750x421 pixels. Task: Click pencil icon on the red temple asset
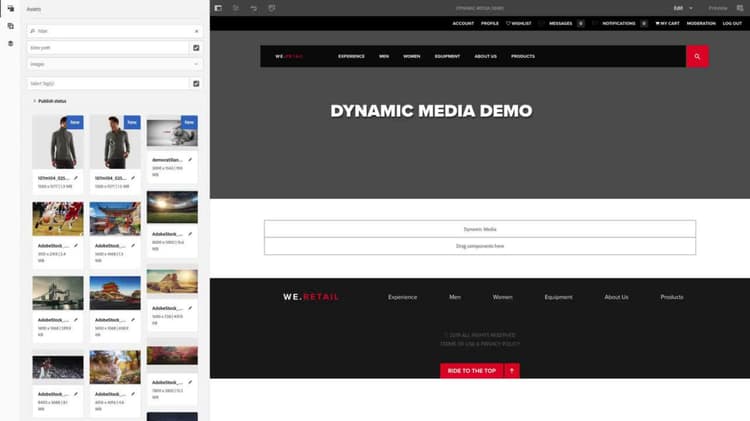pyautogui.click(x=133, y=320)
